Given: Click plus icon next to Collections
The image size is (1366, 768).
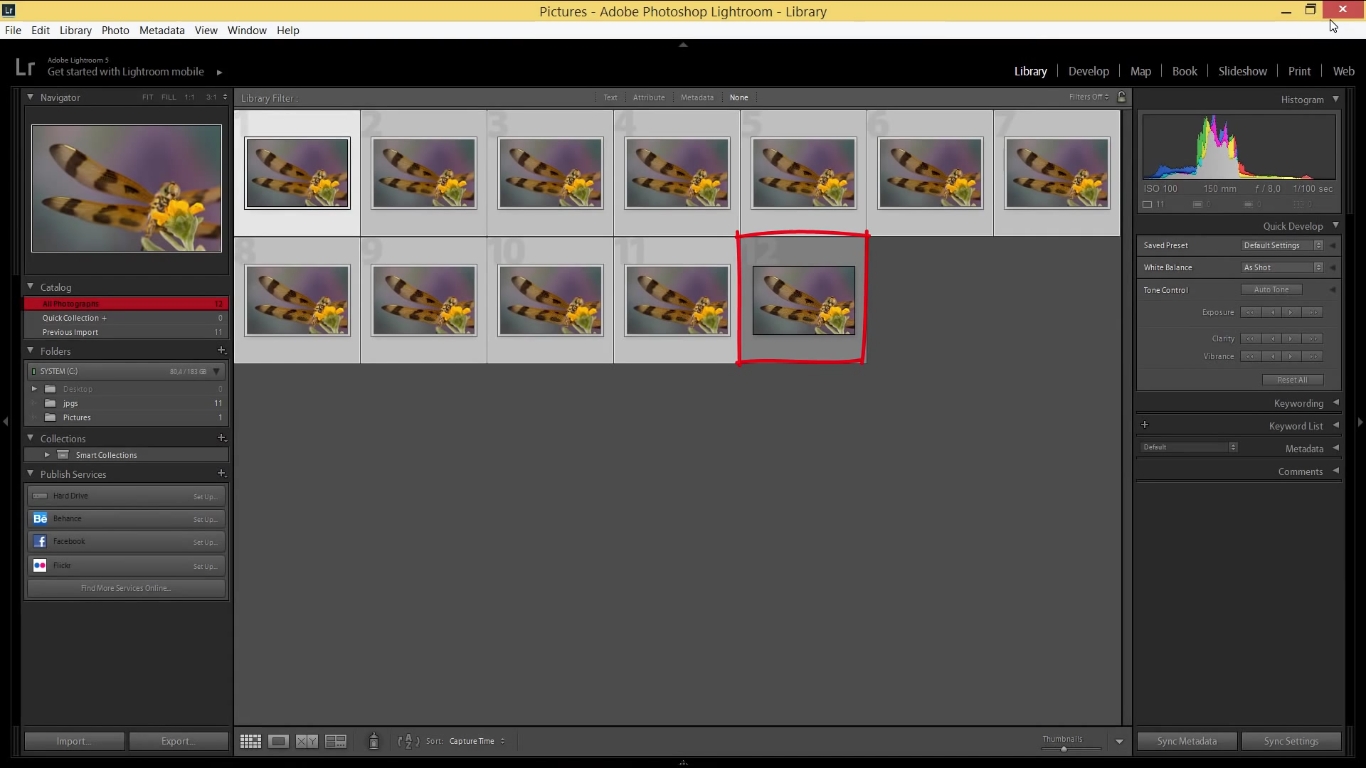Looking at the screenshot, I should (x=221, y=438).
